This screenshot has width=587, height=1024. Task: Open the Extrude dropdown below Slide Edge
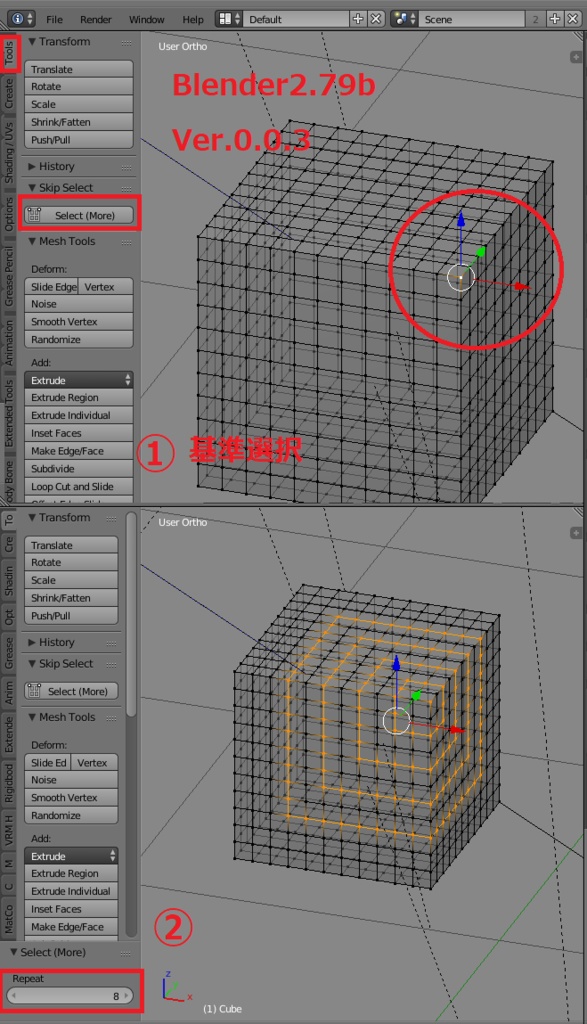click(x=79, y=380)
